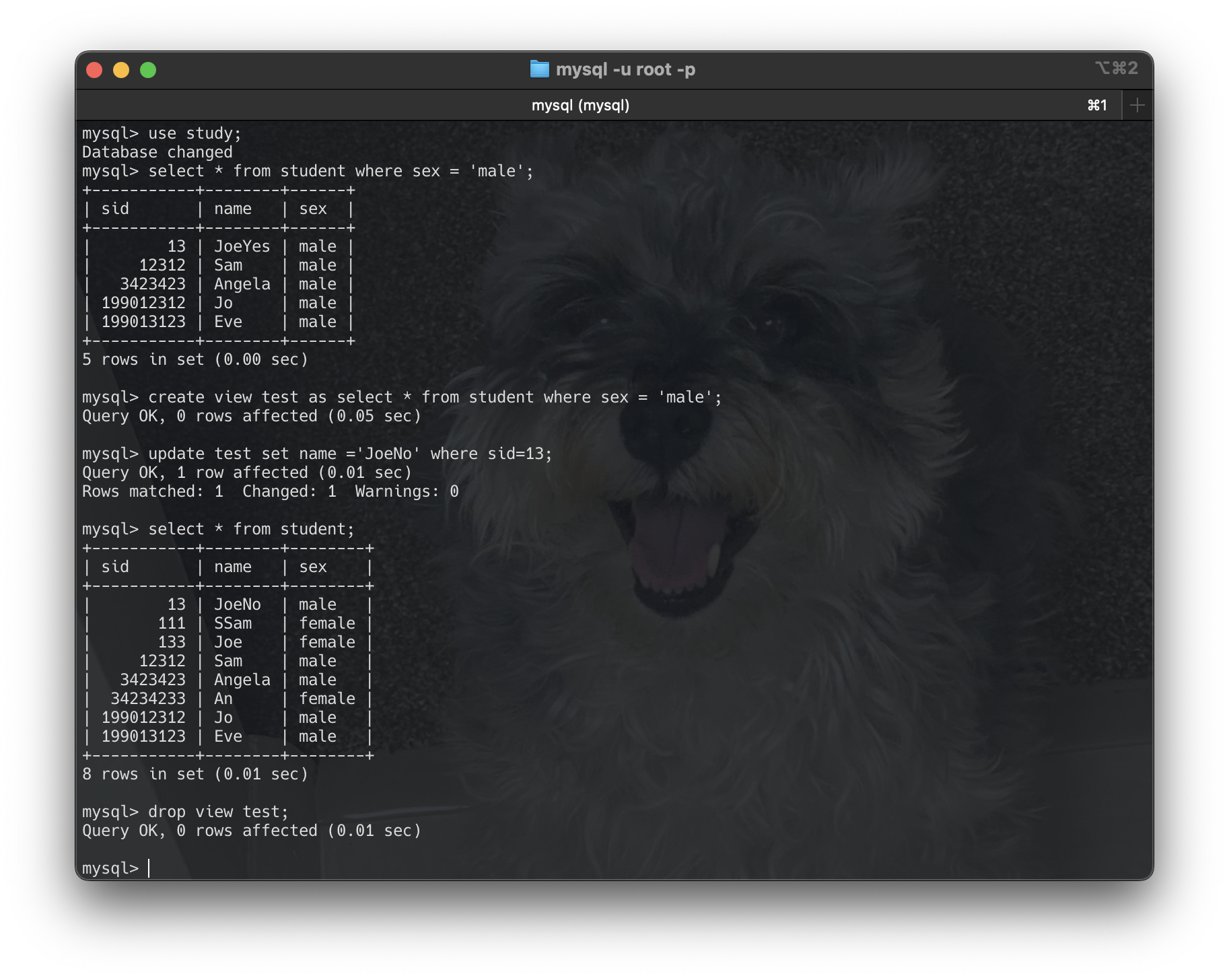1229x980 pixels.
Task: Click the "create view test" statement
Action: [402, 396]
